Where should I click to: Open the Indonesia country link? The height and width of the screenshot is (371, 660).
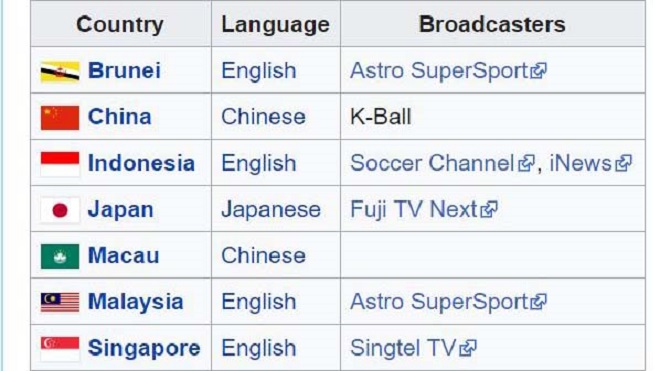[141, 163]
